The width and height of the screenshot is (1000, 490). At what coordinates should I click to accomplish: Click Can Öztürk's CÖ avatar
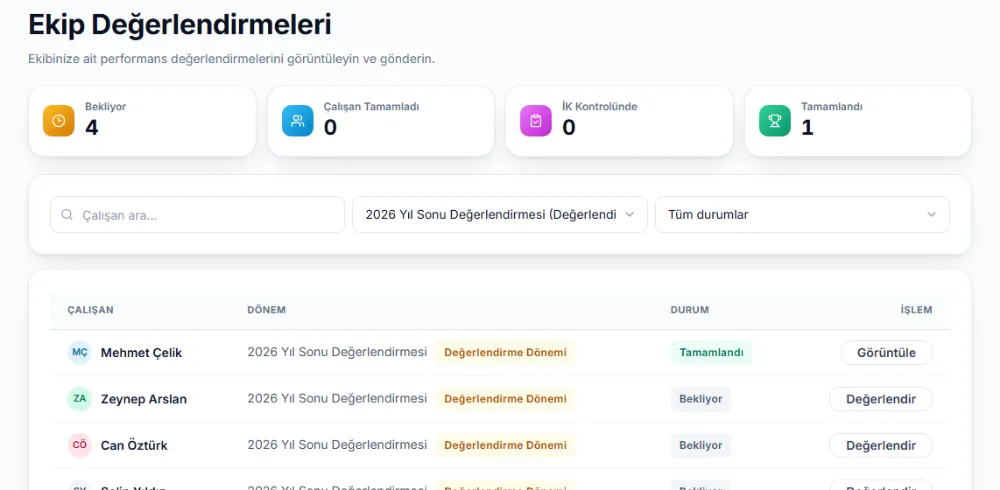80,445
